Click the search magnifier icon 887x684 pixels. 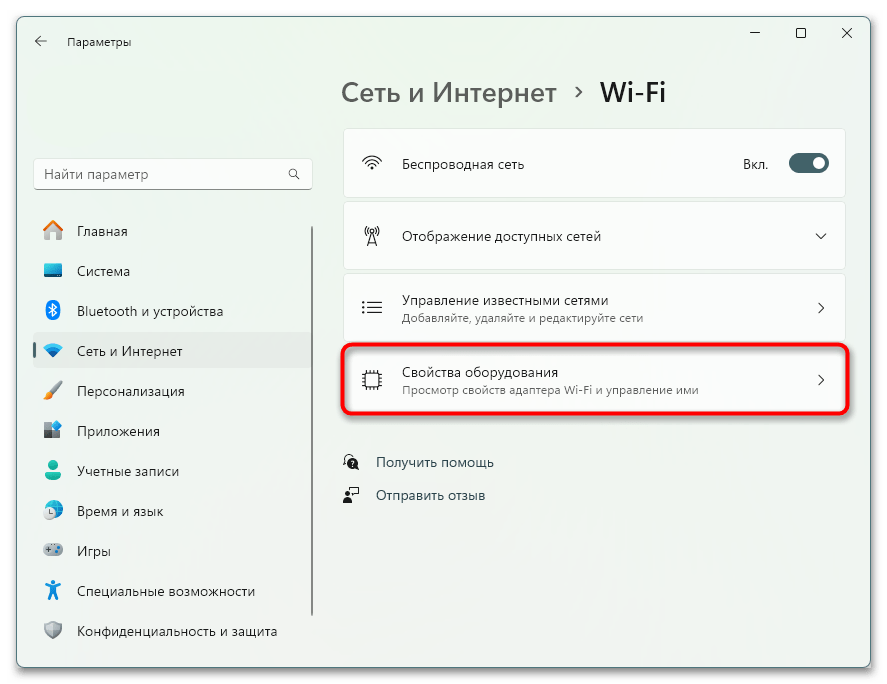click(294, 174)
